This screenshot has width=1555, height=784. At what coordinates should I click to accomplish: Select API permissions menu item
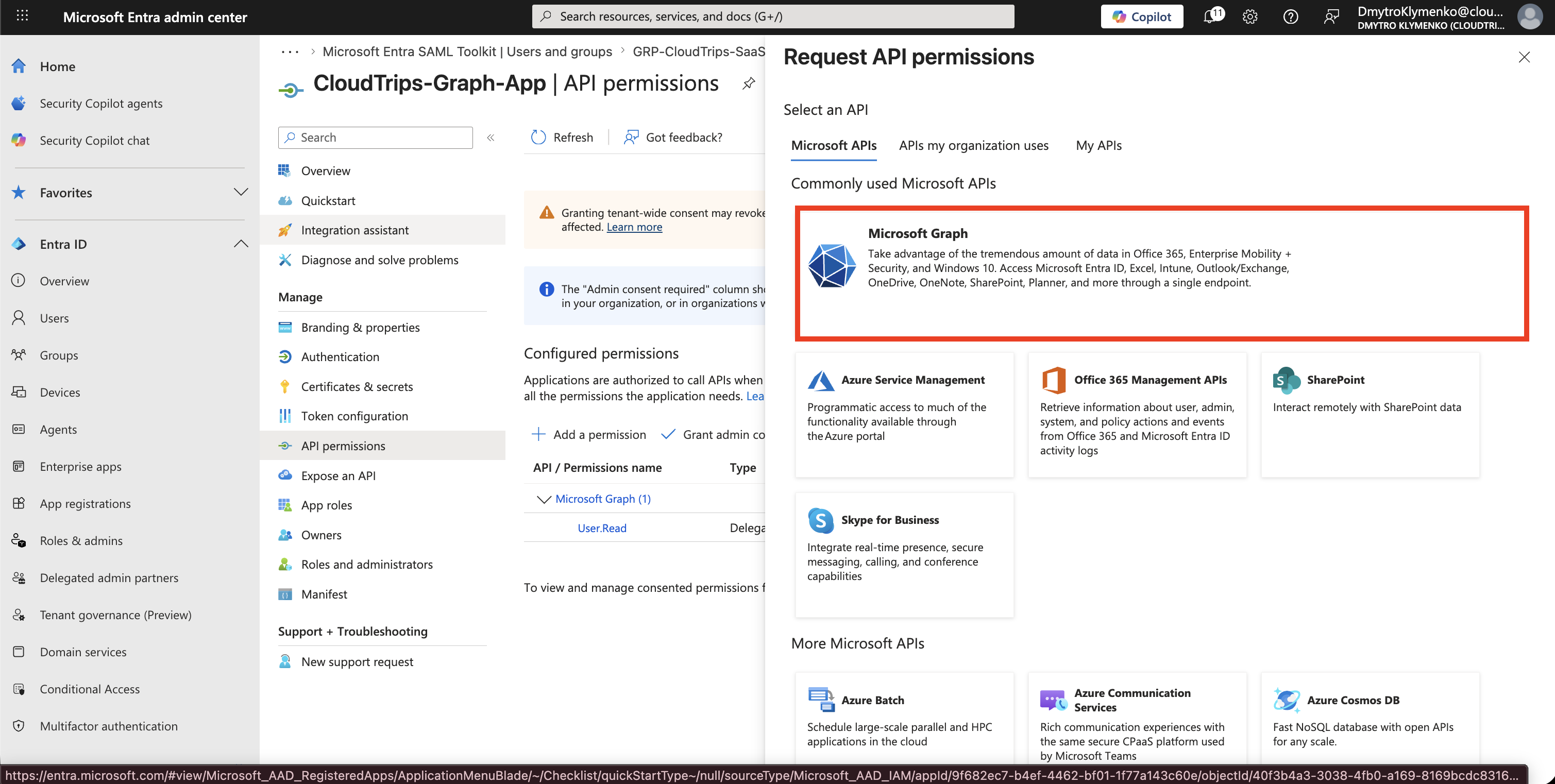(383, 446)
